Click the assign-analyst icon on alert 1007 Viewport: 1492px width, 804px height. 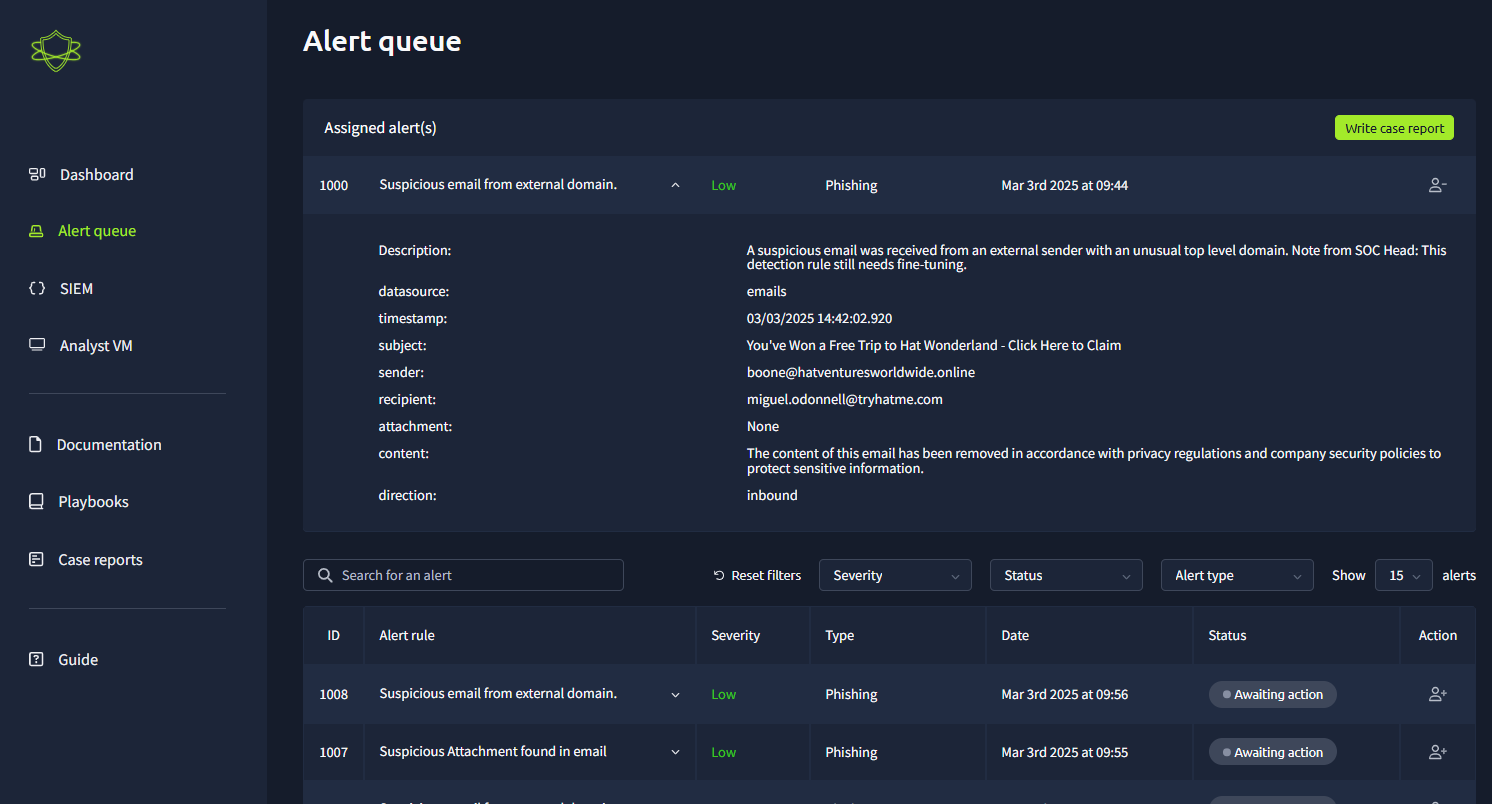(1437, 752)
